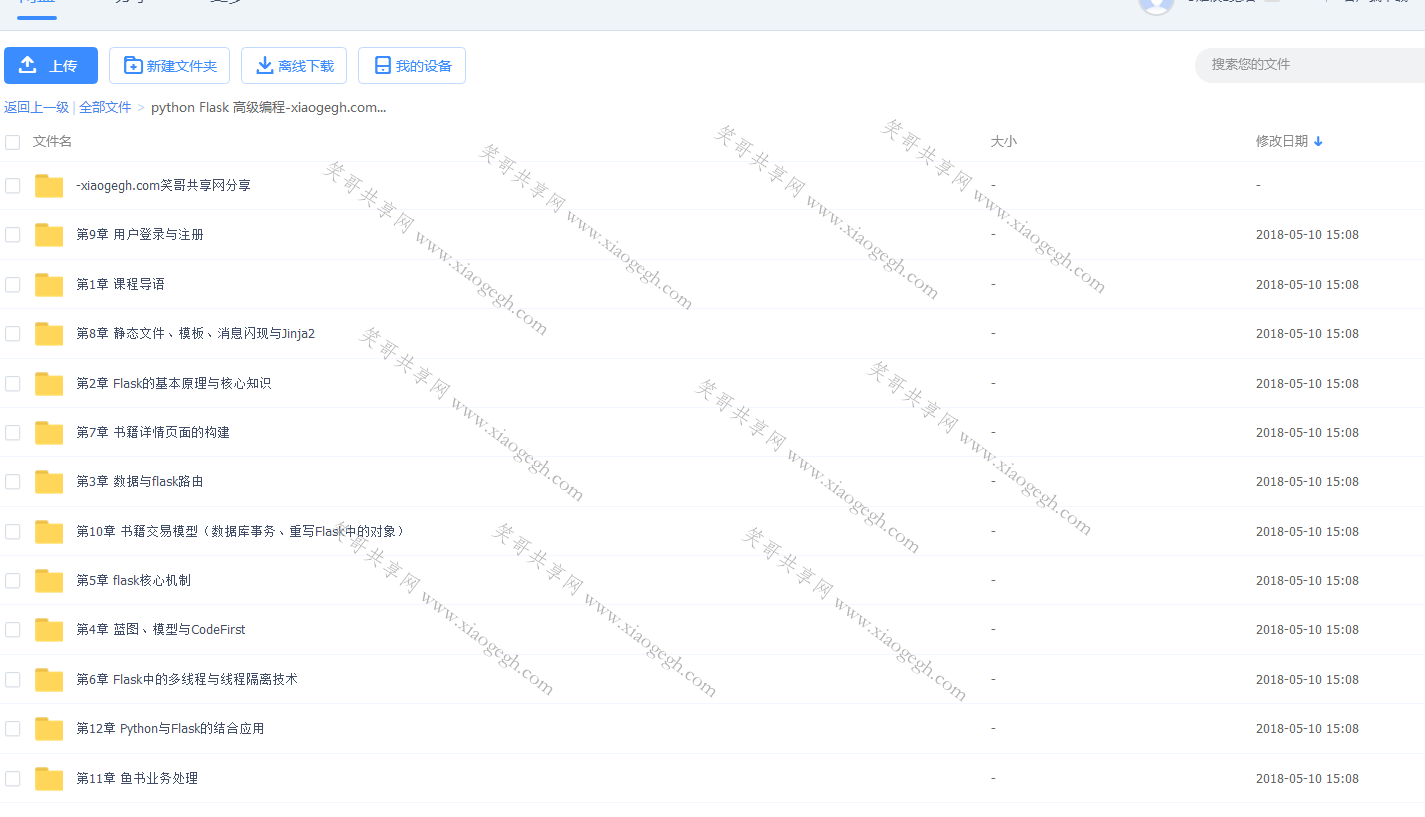This screenshot has height=817, width=1425.
Task: Click name 第2章 Flask的基本原理与核心知识
Action: 174,383
